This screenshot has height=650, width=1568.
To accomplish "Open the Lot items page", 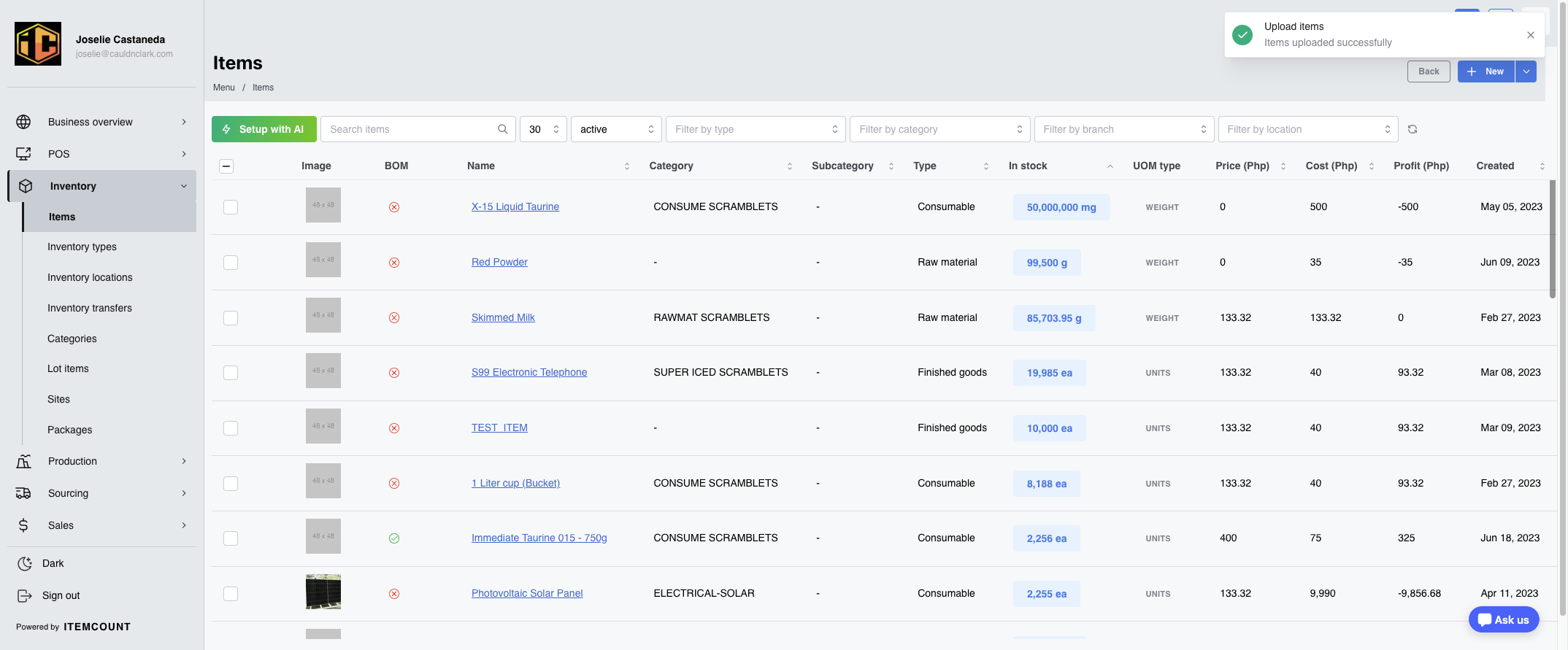I will (68, 368).
